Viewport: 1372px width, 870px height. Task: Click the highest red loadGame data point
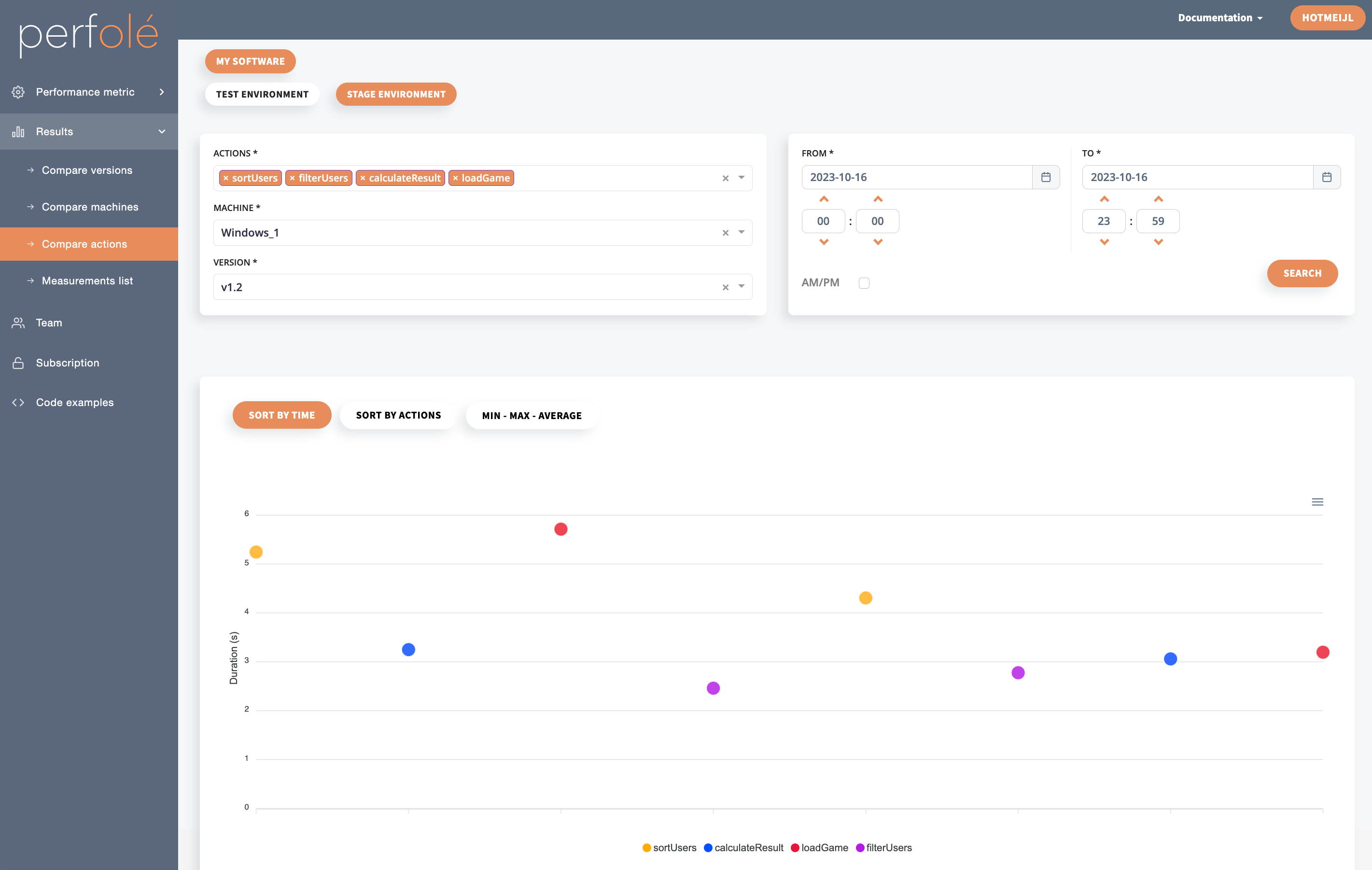pyautogui.click(x=560, y=529)
